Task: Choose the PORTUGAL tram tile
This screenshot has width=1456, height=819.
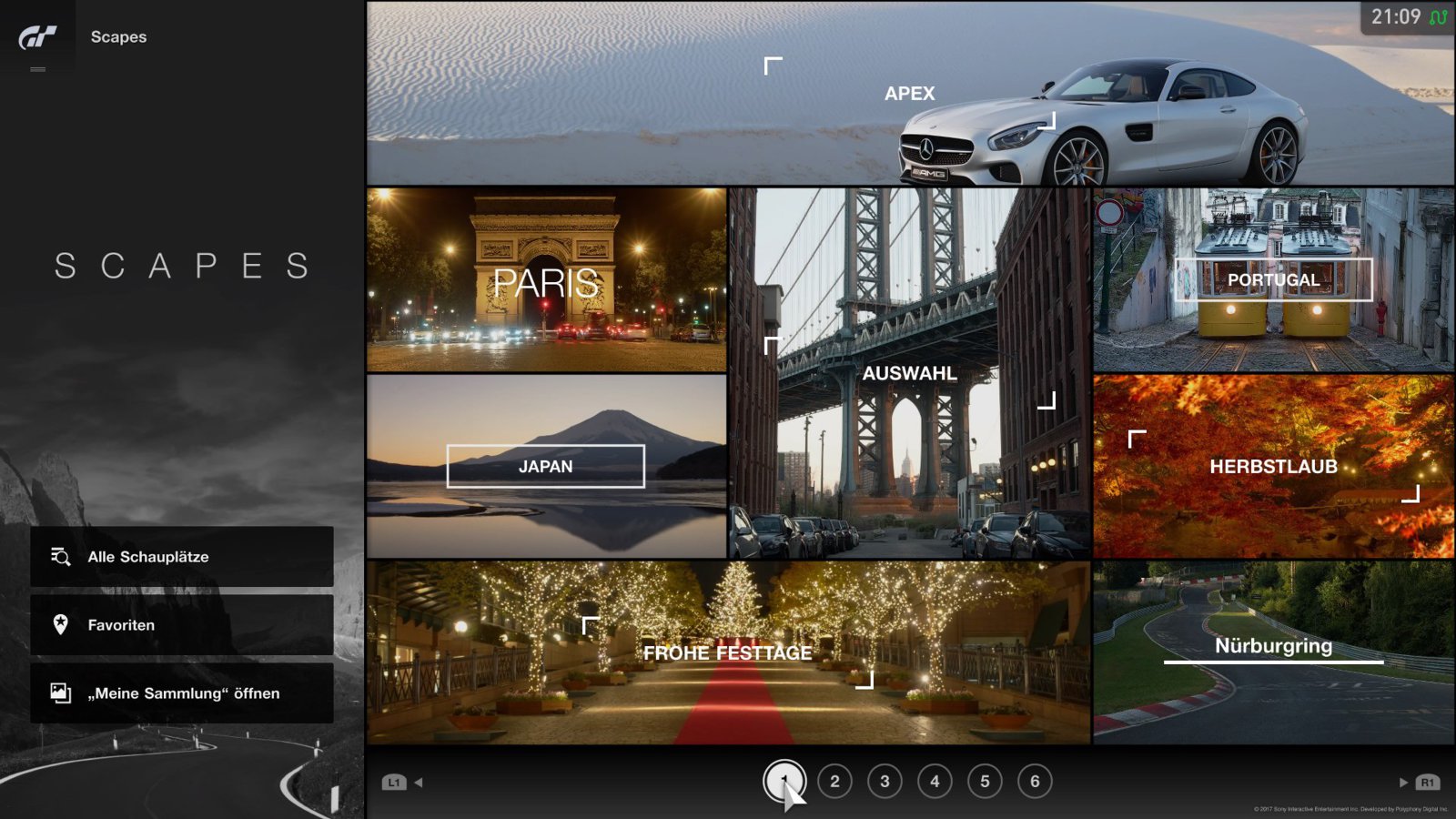Action: coord(1274,280)
